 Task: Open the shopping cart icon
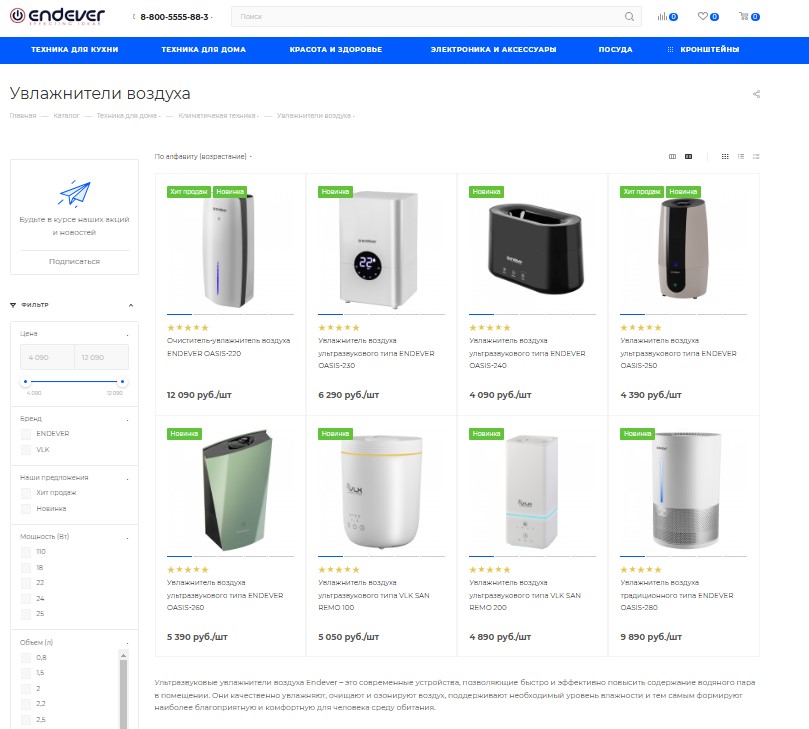(743, 17)
